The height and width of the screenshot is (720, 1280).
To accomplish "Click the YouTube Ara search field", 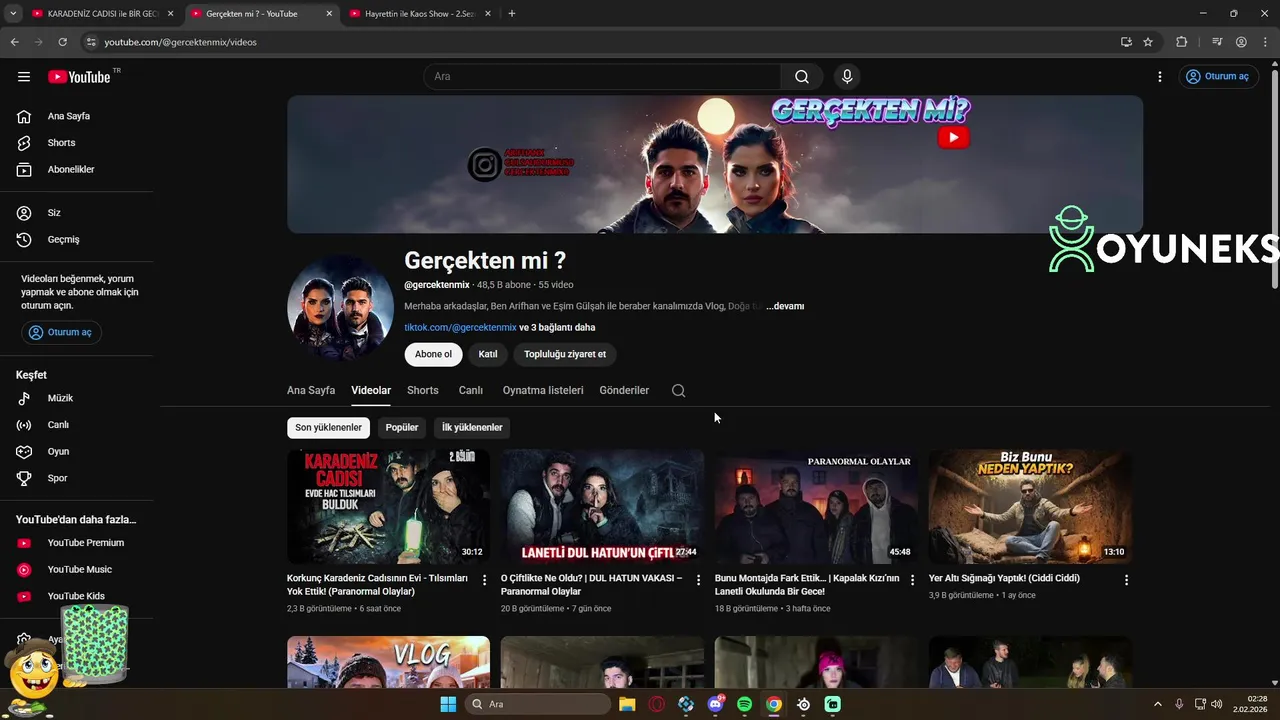I will (603, 77).
